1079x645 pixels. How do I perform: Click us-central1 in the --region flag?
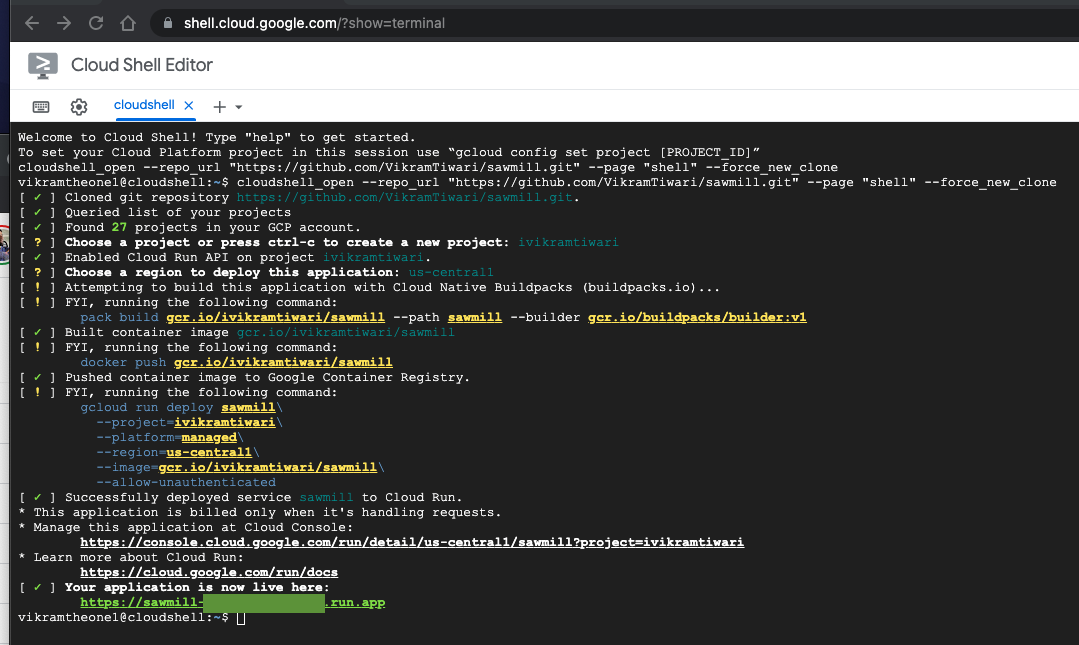tap(209, 452)
